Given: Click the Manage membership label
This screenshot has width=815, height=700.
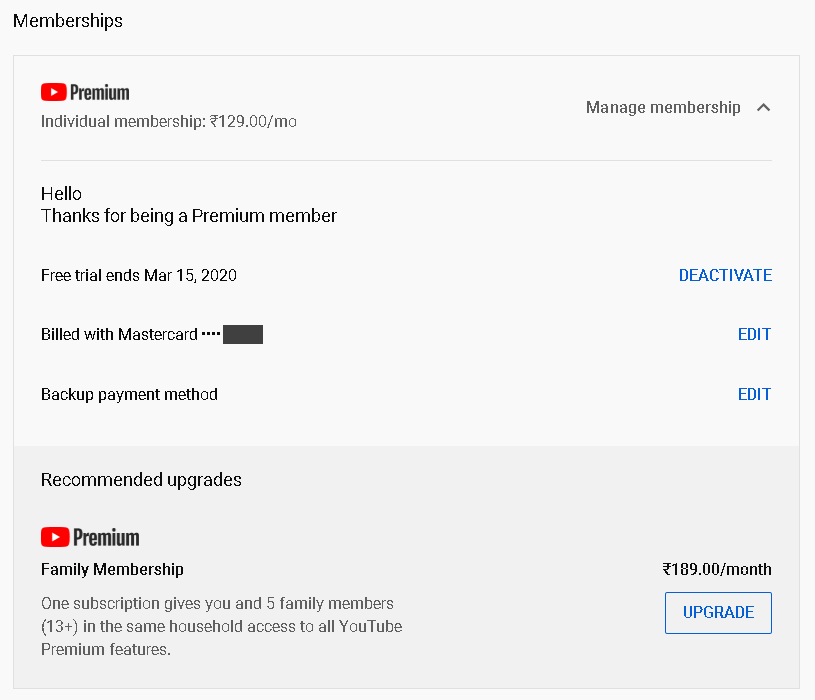Looking at the screenshot, I should (x=663, y=107).
